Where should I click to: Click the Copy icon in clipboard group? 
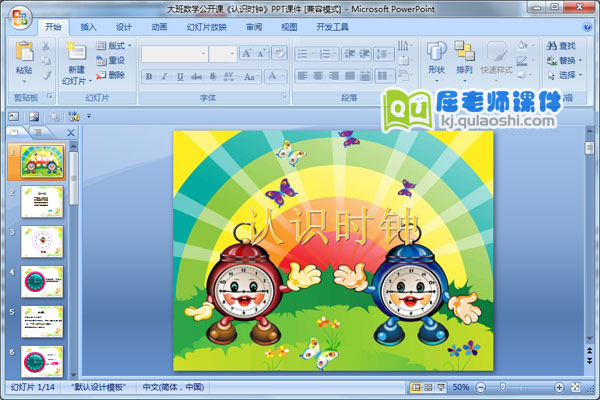pos(46,60)
